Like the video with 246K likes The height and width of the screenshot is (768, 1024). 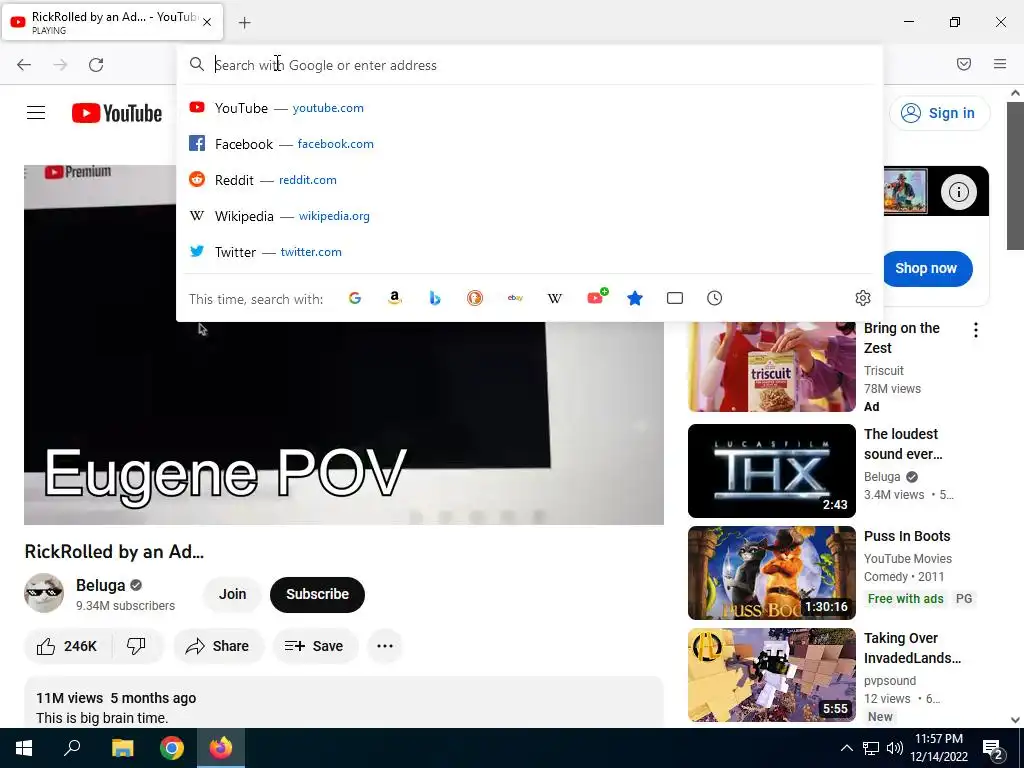coord(67,646)
